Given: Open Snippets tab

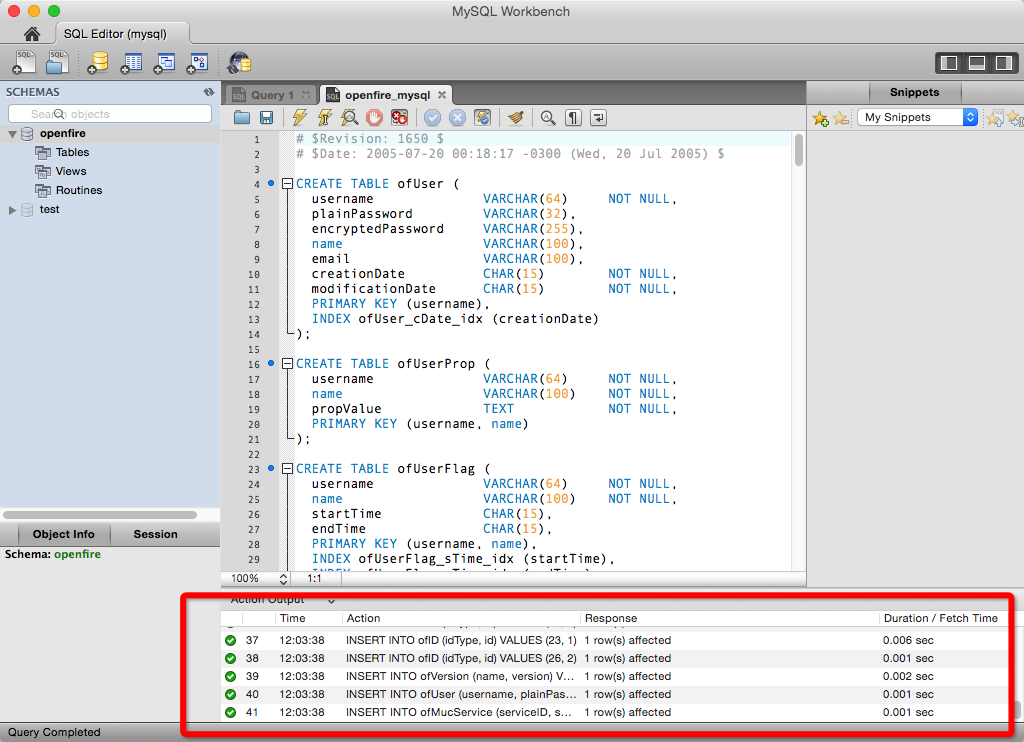Looking at the screenshot, I should pos(914,92).
